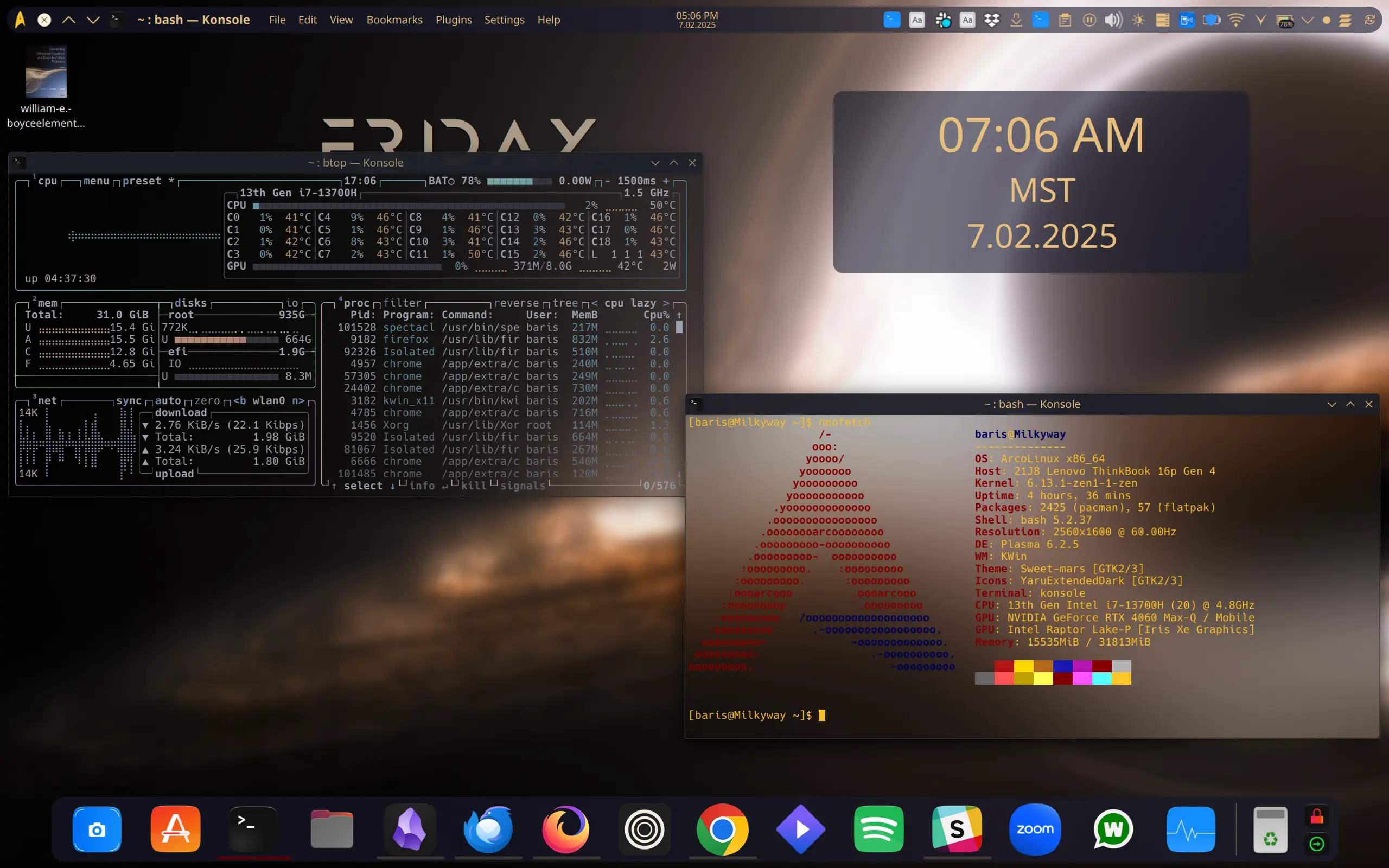Screen dimensions: 1389x868
Task: Open the application launcher logo in top panel
Action: (x=20, y=20)
